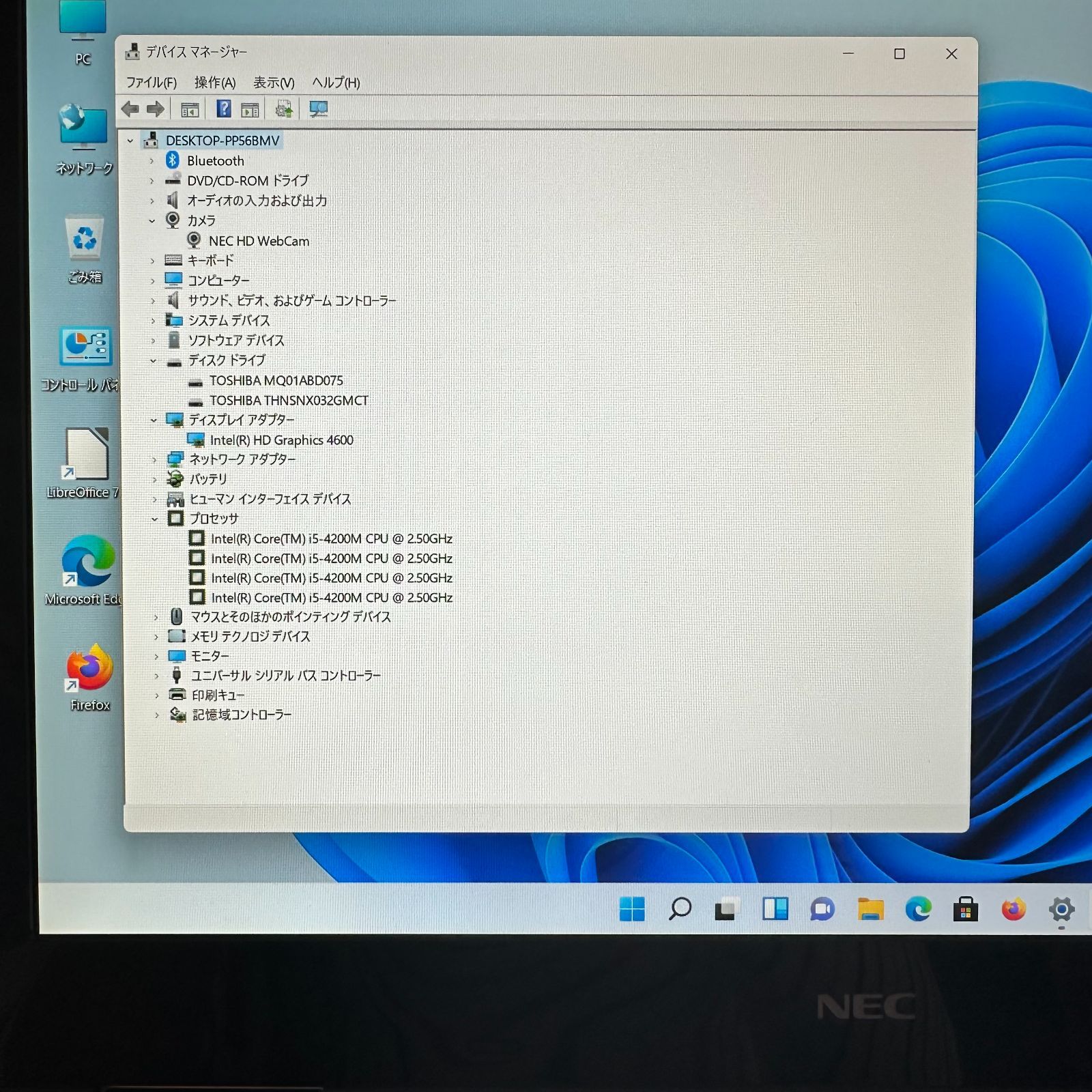
Task: Click the action pane toolbar icon
Action: click(x=250, y=109)
